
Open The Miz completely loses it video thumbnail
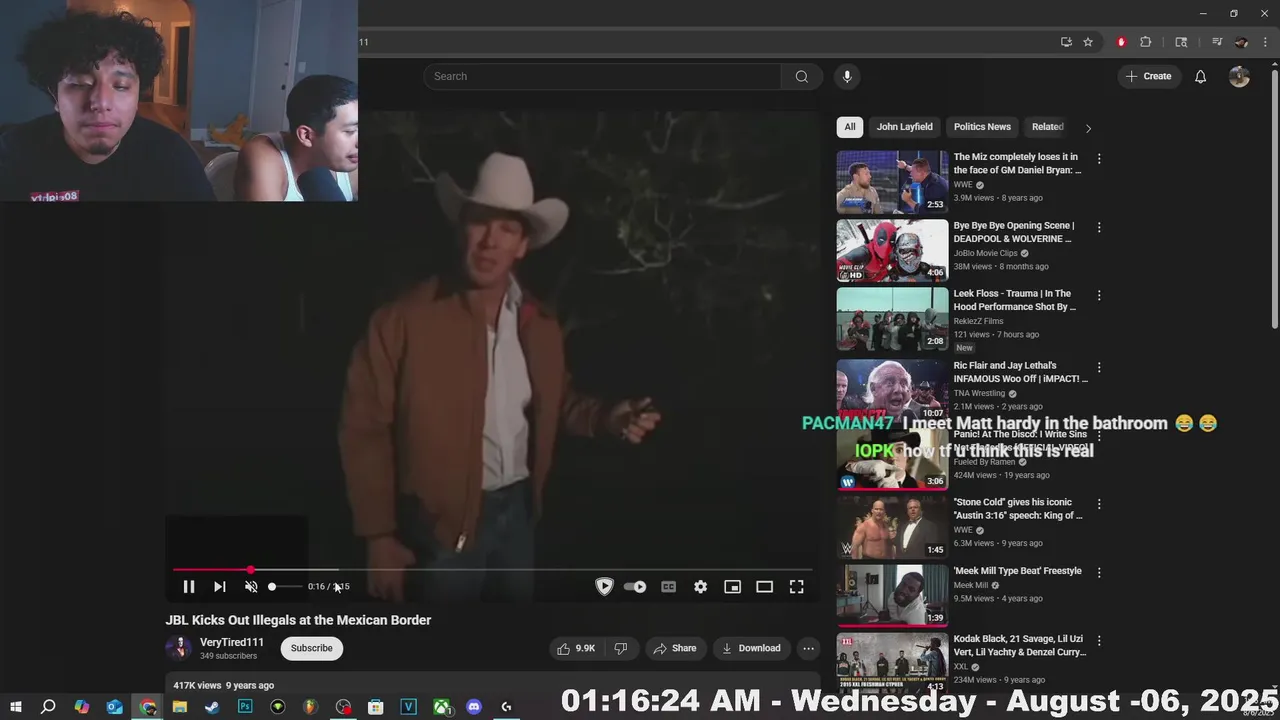[x=892, y=182]
